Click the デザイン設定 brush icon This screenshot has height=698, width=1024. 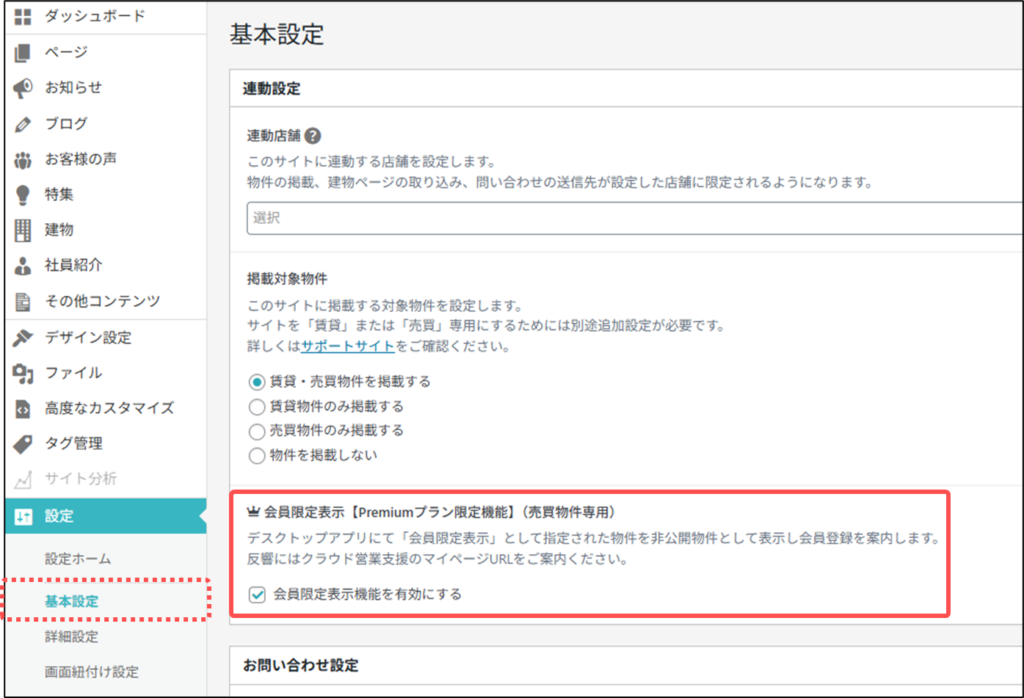coord(23,338)
